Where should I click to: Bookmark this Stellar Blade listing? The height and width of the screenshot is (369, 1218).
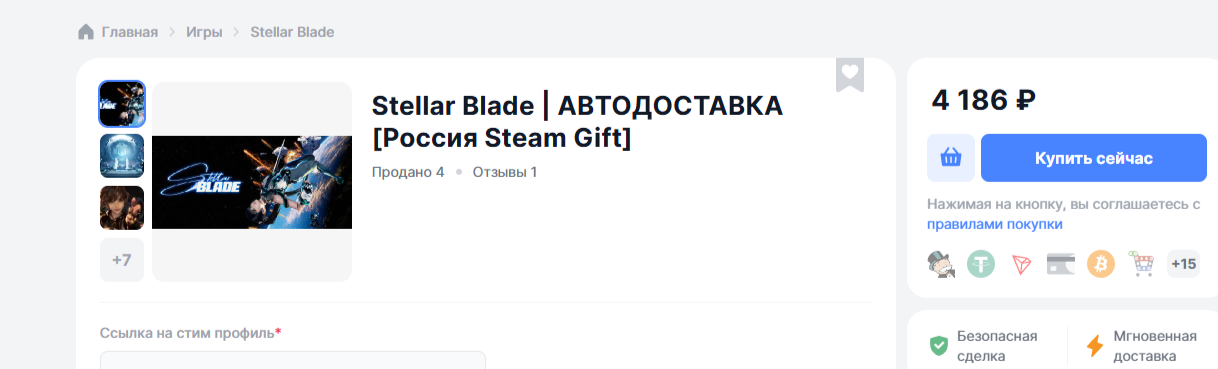tap(850, 74)
